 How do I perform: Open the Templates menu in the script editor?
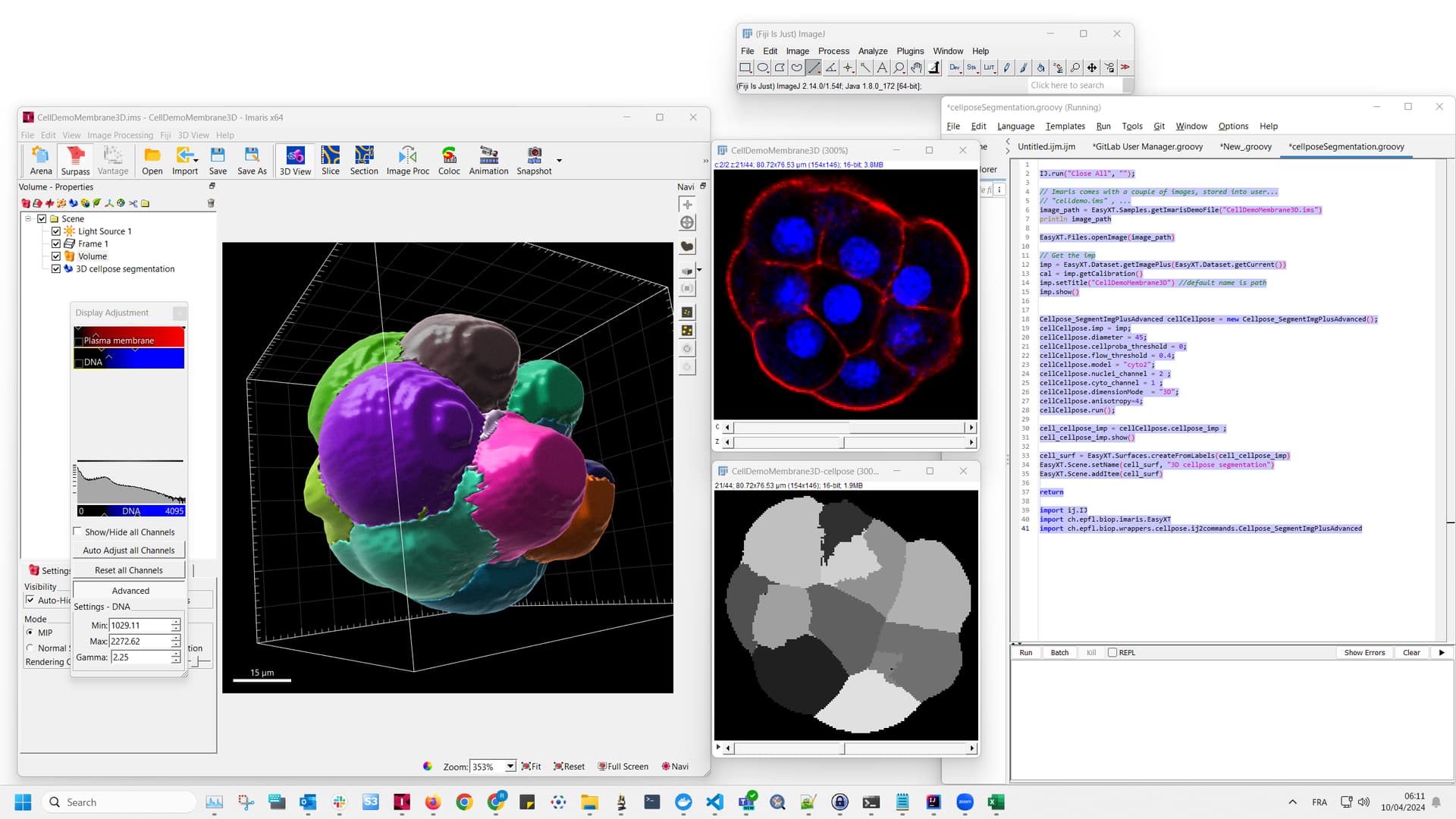click(1065, 126)
